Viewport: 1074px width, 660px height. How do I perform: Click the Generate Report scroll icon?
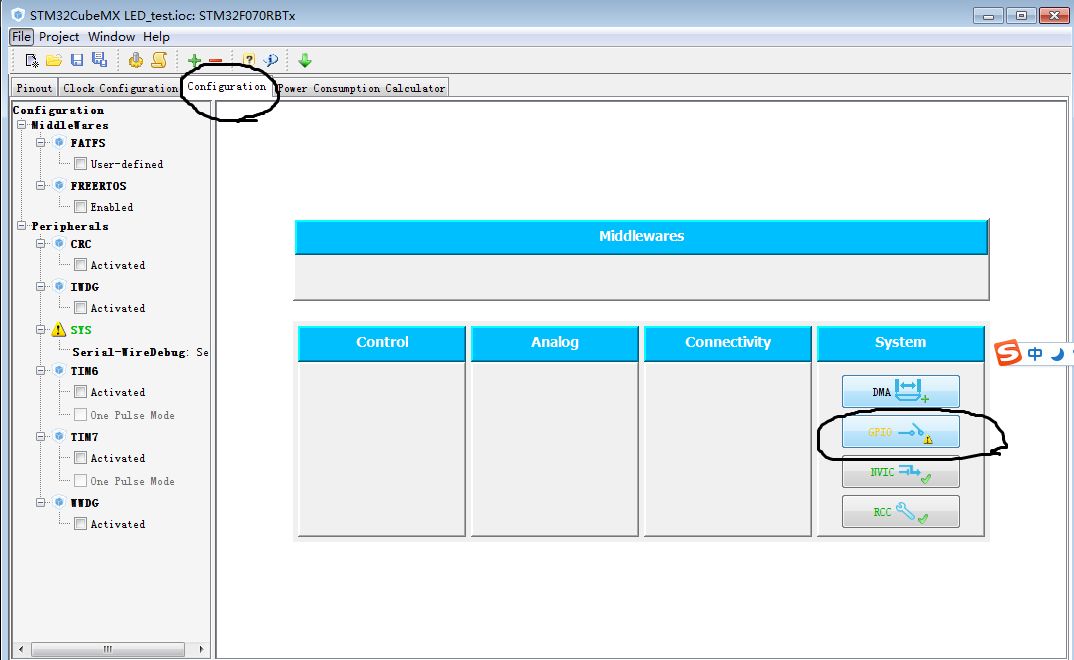159,60
